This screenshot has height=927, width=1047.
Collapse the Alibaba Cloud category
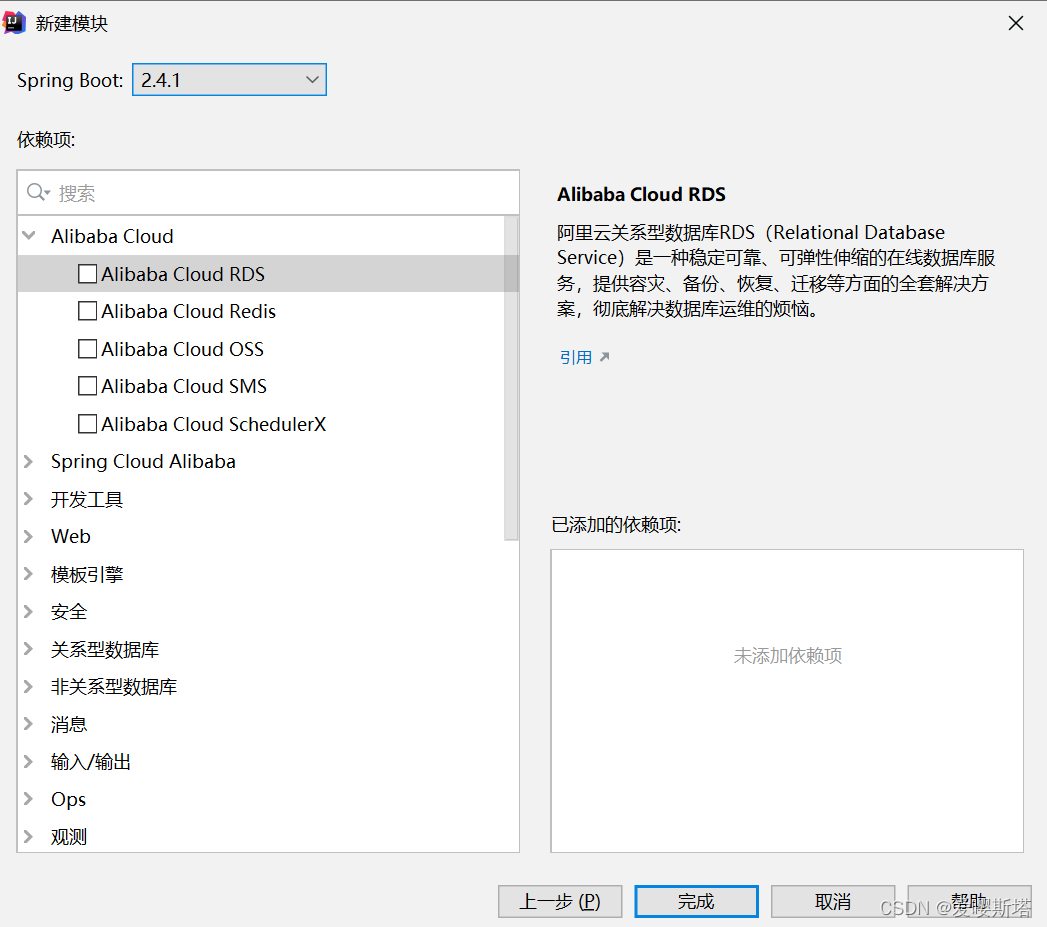29,235
